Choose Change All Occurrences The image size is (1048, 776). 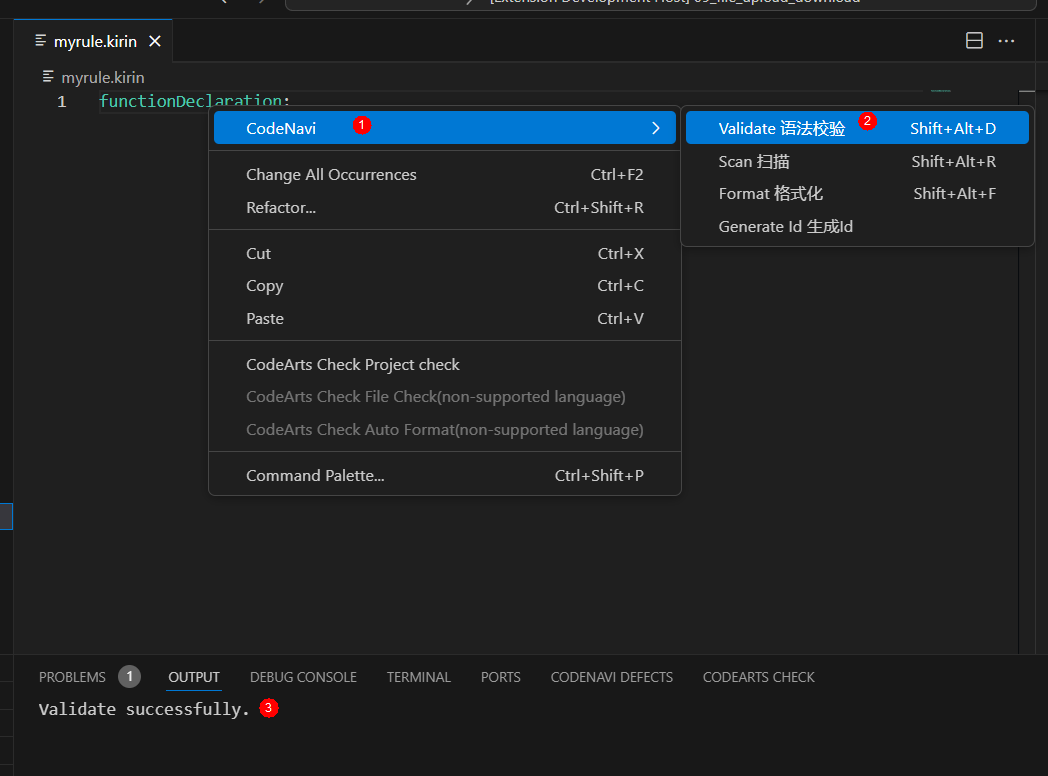[331, 175]
